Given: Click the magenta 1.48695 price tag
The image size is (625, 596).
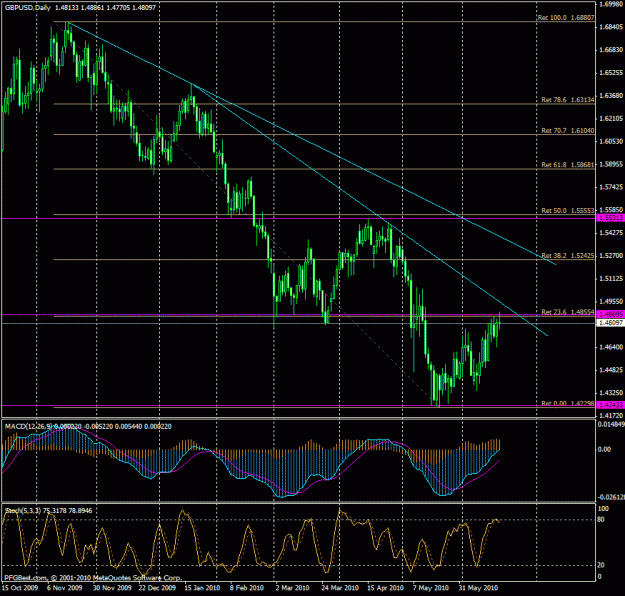Looking at the screenshot, I should [x=611, y=315].
